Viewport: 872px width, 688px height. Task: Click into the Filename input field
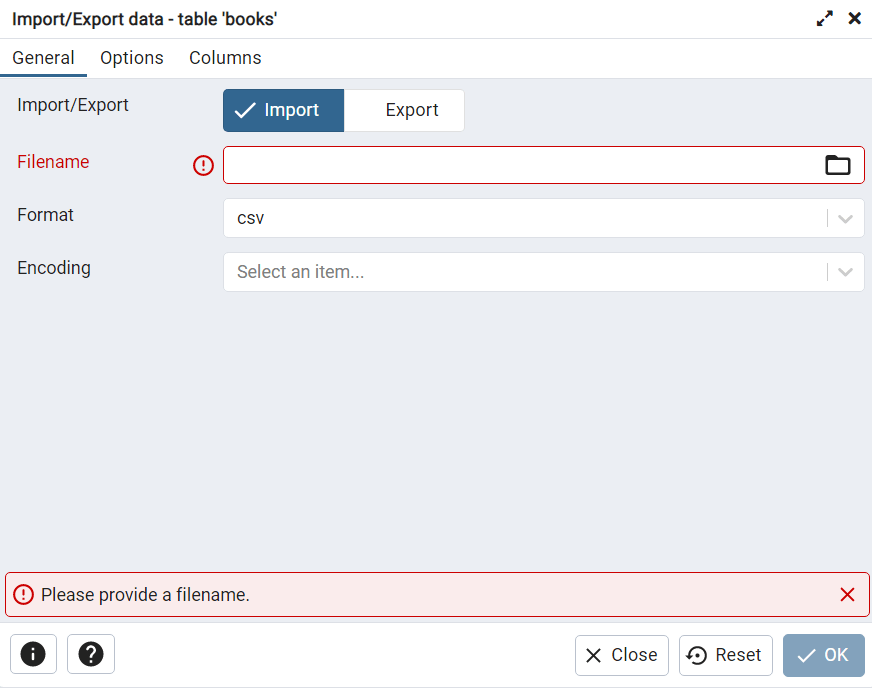(520, 165)
